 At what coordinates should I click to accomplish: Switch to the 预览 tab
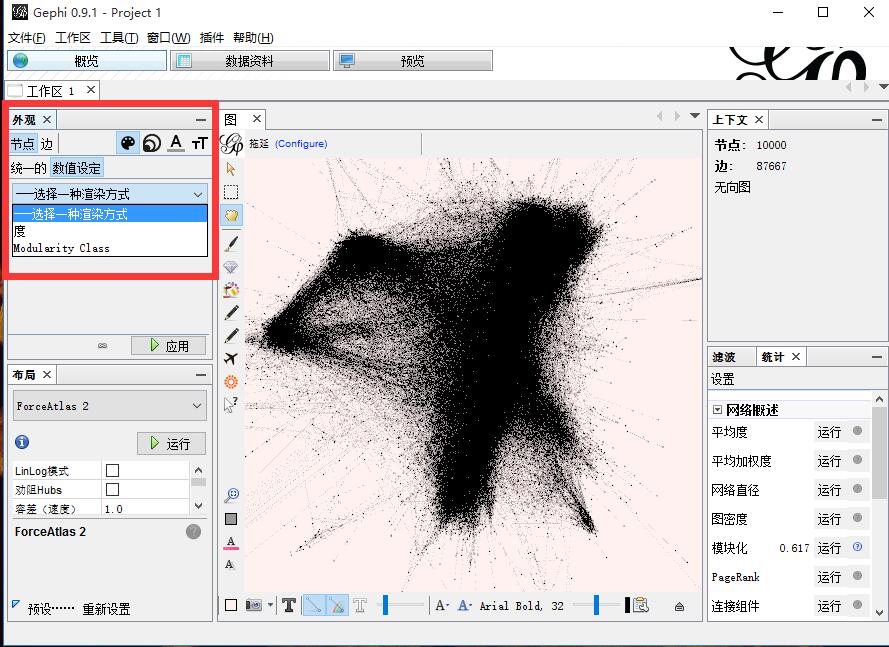click(x=413, y=61)
